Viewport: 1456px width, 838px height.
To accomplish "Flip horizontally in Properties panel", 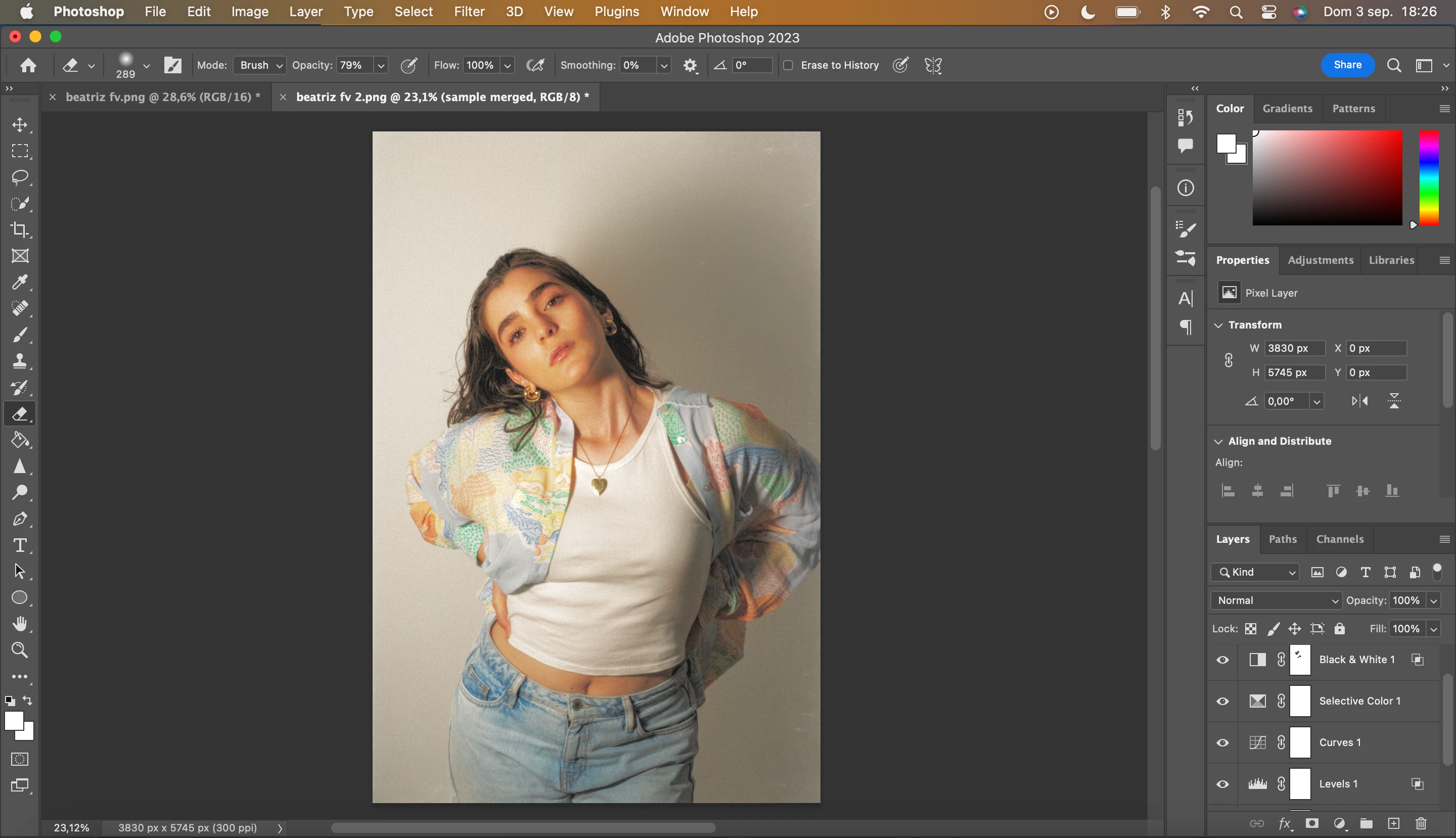I will pos(1359,401).
